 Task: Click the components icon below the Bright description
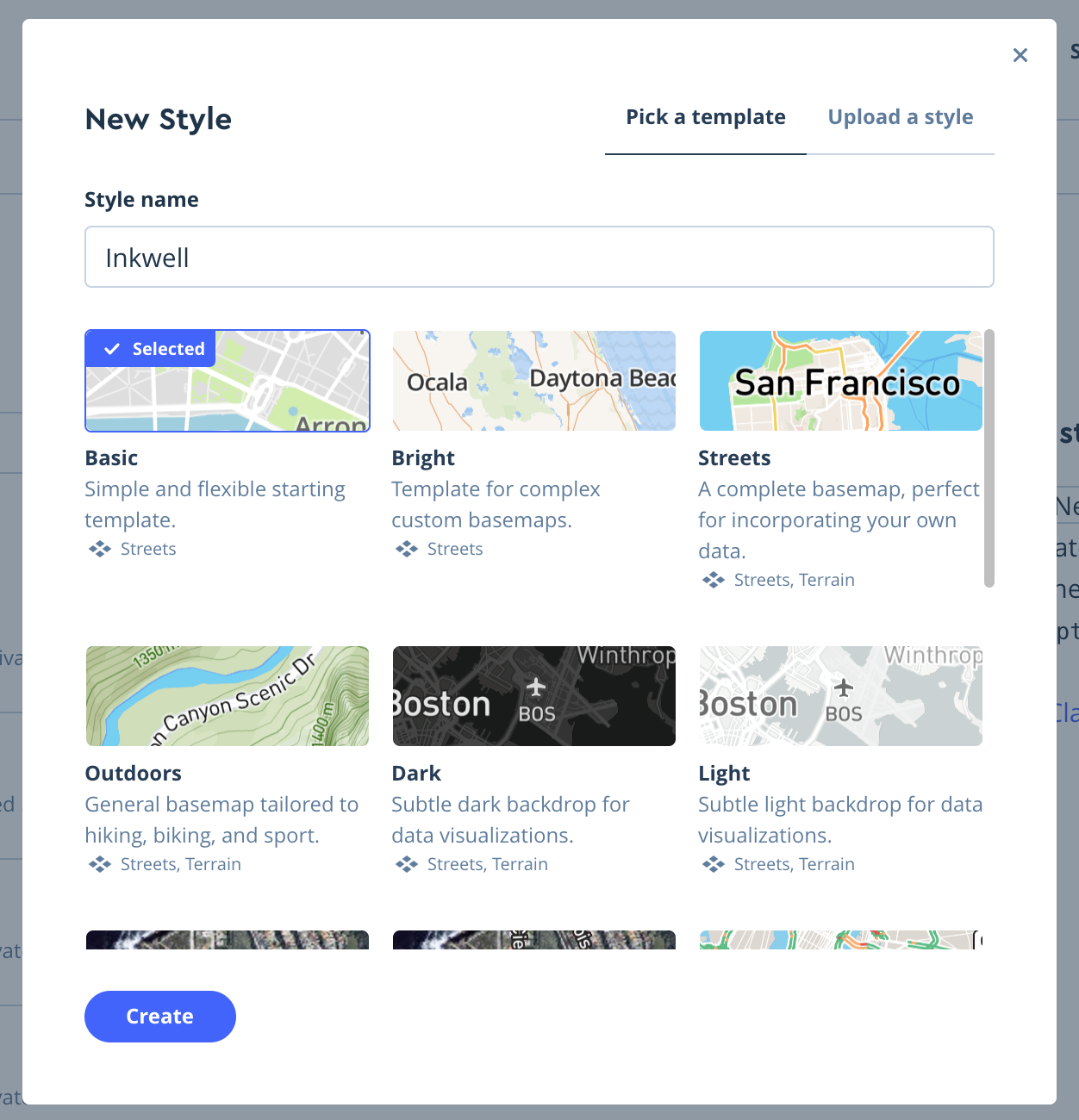point(405,549)
